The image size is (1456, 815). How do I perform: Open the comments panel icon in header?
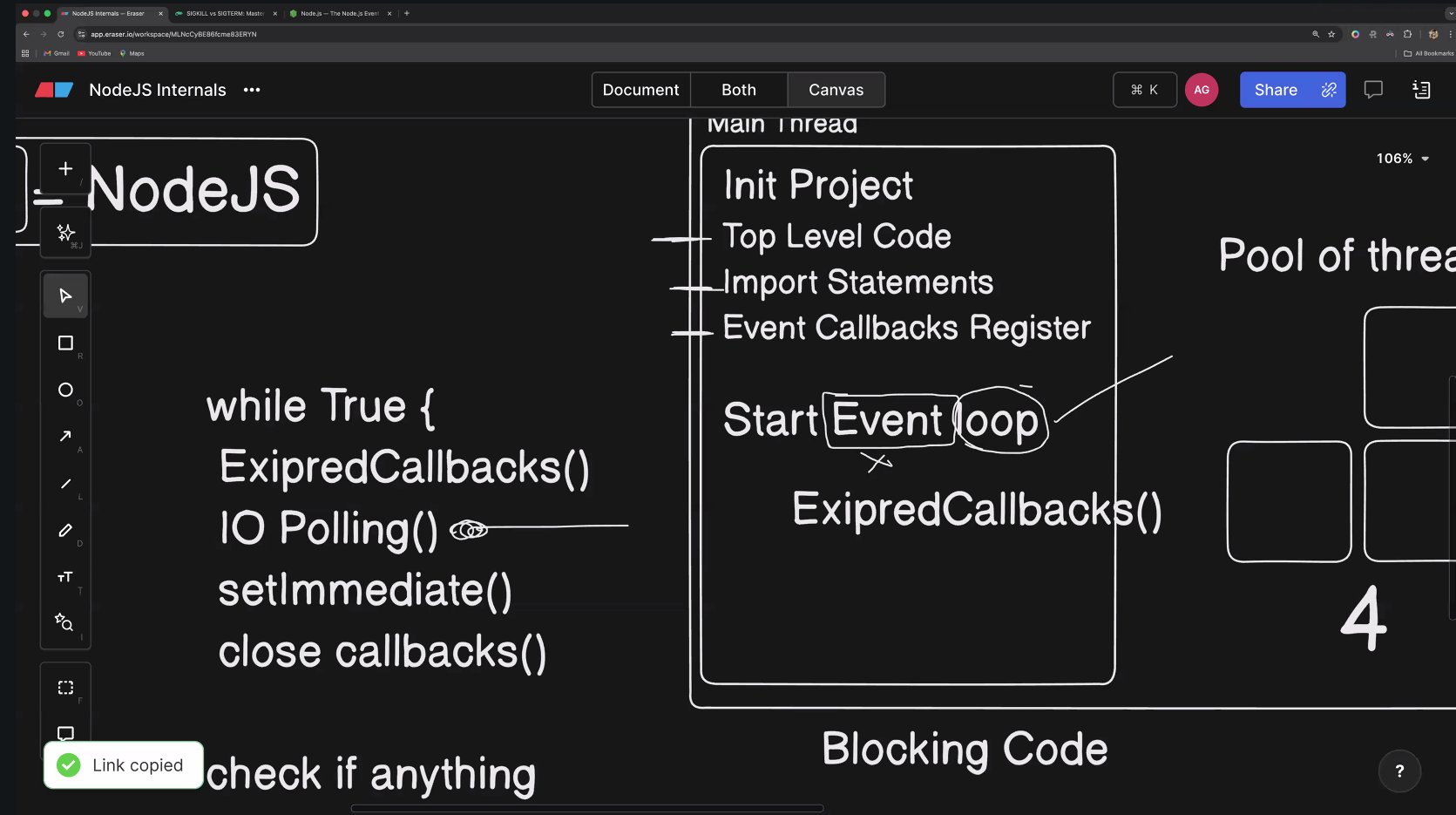pos(1373,90)
